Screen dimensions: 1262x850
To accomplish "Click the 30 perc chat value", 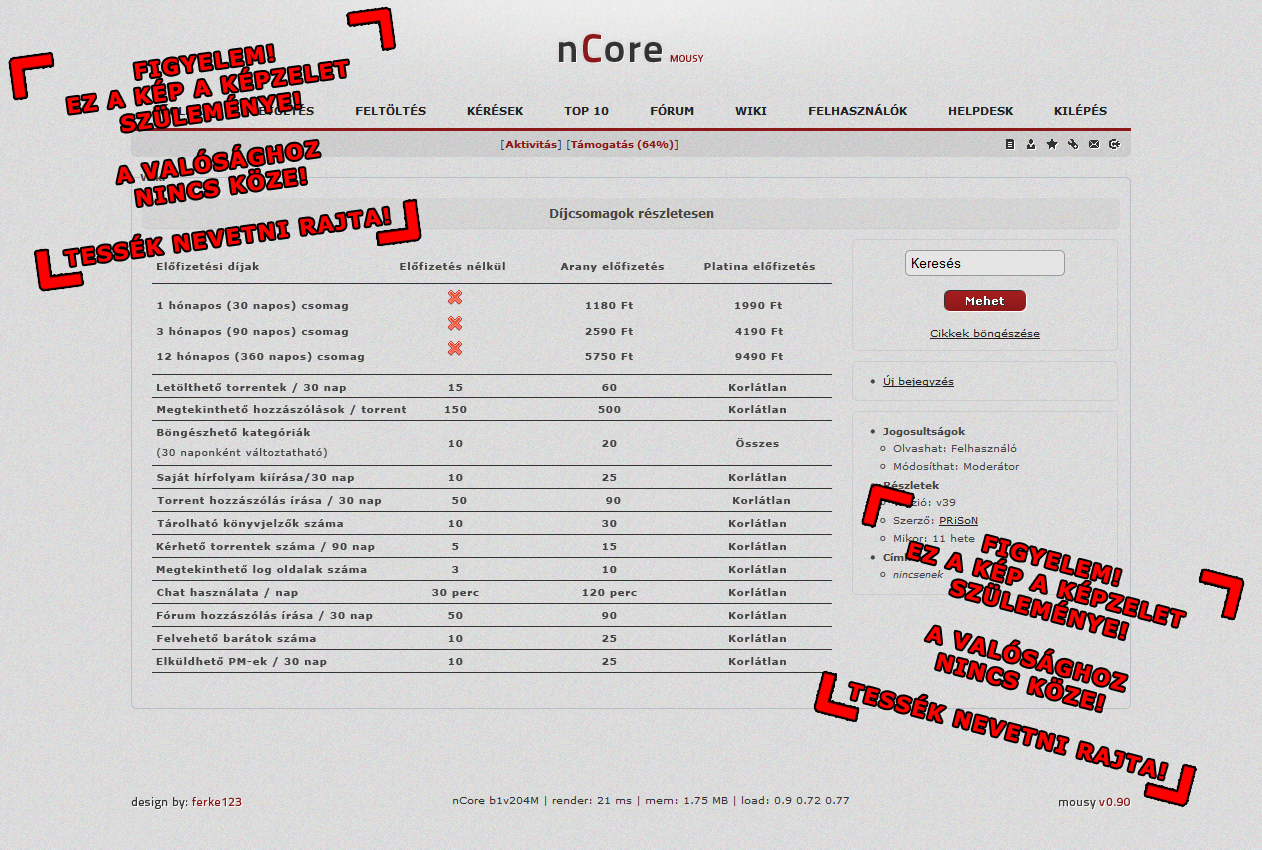I will 455,593.
